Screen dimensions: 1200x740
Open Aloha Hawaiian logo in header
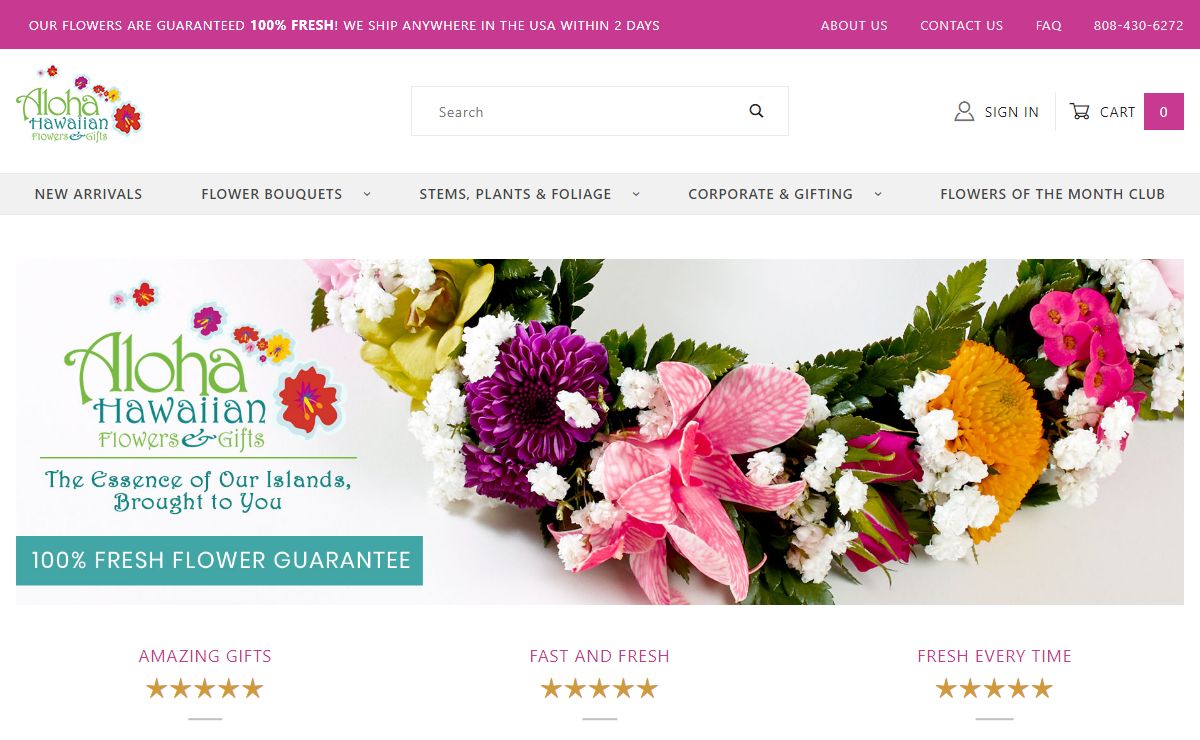pyautogui.click(x=79, y=103)
